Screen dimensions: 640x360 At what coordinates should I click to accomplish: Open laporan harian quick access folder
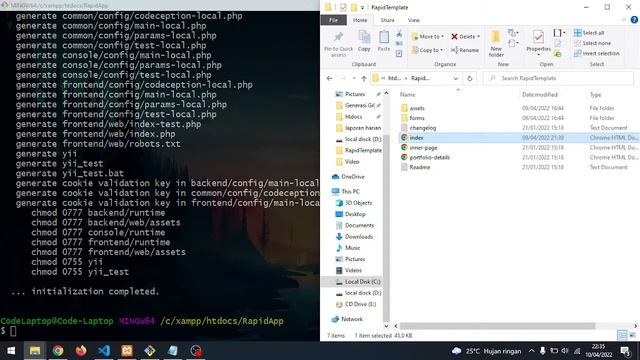362,128
